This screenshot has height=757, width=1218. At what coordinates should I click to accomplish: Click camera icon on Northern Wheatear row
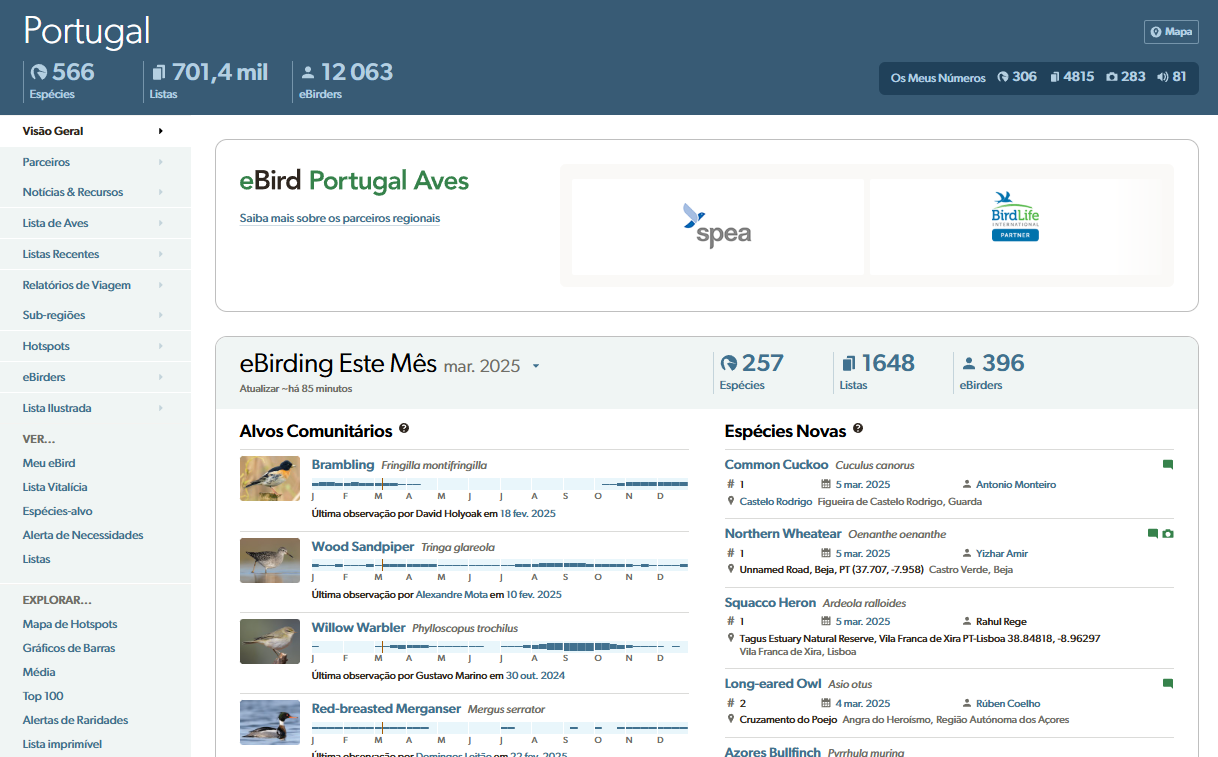click(1168, 534)
